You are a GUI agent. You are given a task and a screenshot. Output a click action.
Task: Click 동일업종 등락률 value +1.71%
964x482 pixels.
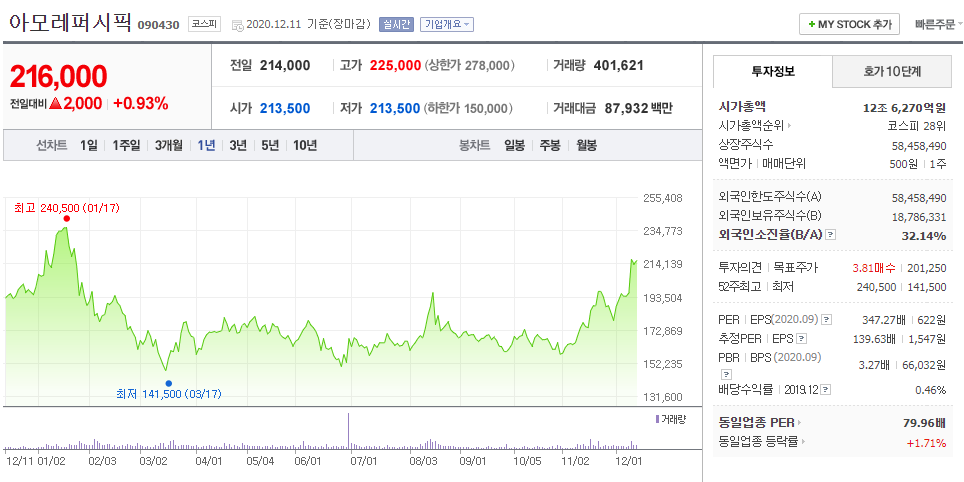pyautogui.click(x=926, y=442)
